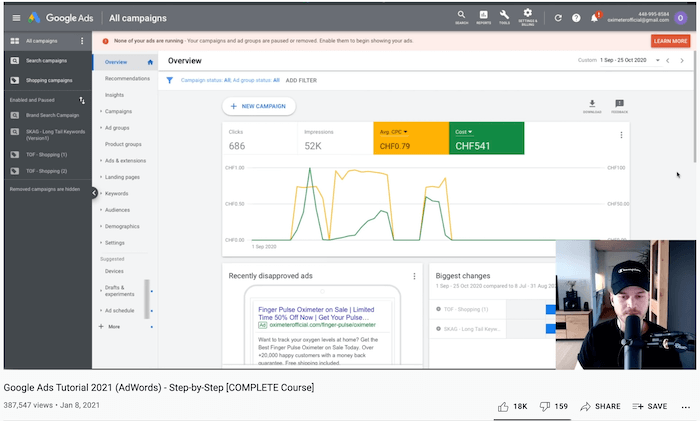
Task: Open the help question mark icon
Action: click(576, 18)
